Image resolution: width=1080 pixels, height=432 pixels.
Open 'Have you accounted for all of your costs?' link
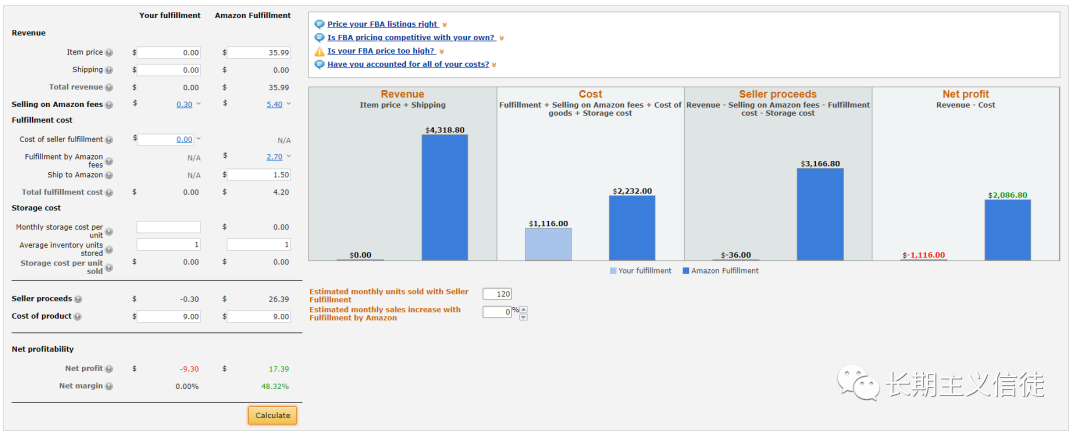click(x=408, y=64)
